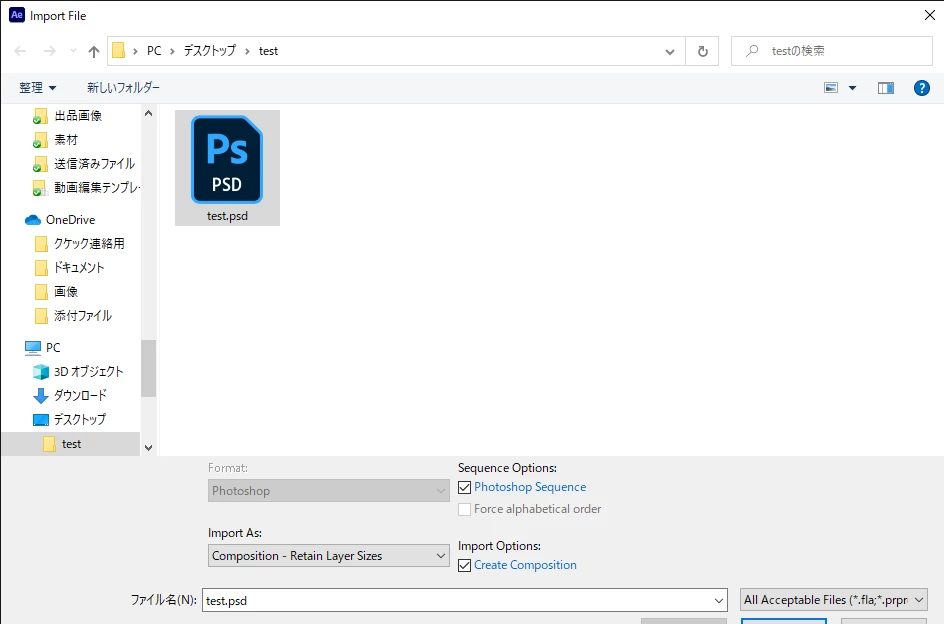Go up one folder level
The image size is (944, 624).
93,51
